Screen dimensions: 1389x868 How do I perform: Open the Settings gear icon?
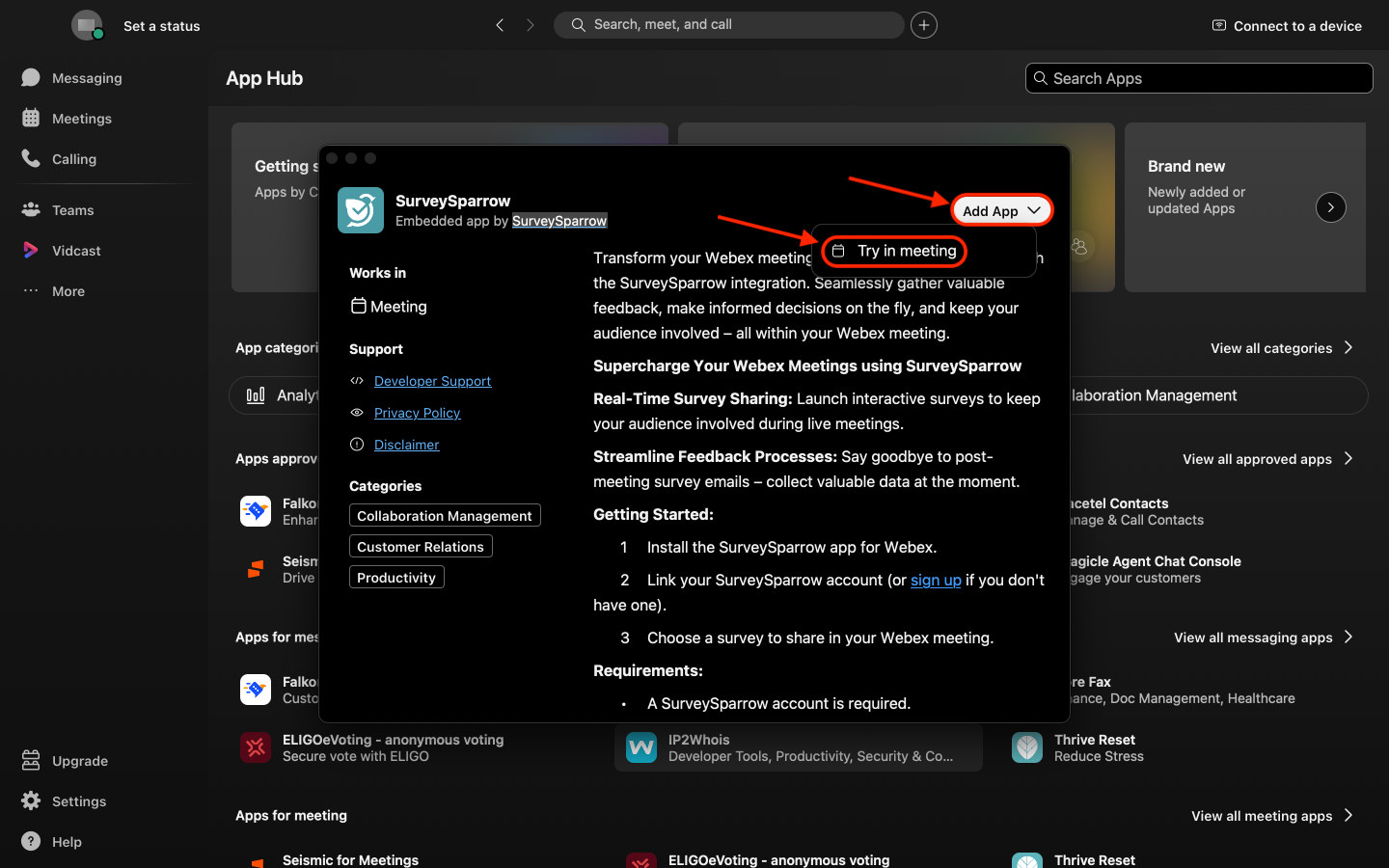[31, 801]
